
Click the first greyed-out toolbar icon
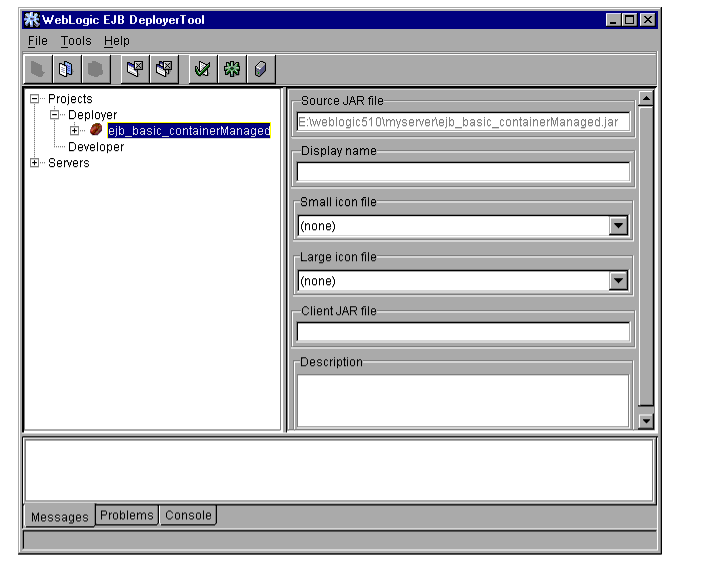coord(38,69)
